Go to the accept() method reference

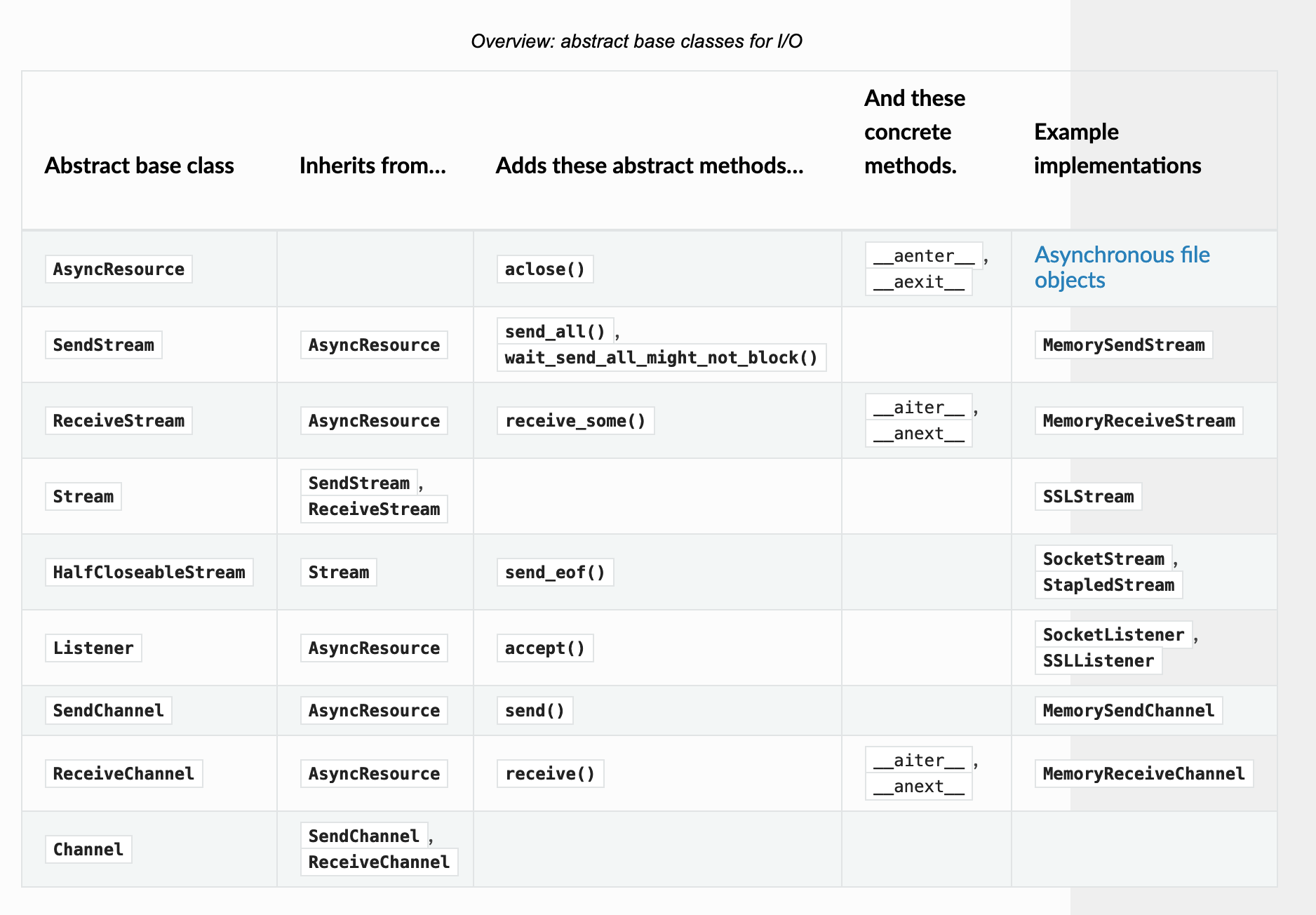pos(544,648)
